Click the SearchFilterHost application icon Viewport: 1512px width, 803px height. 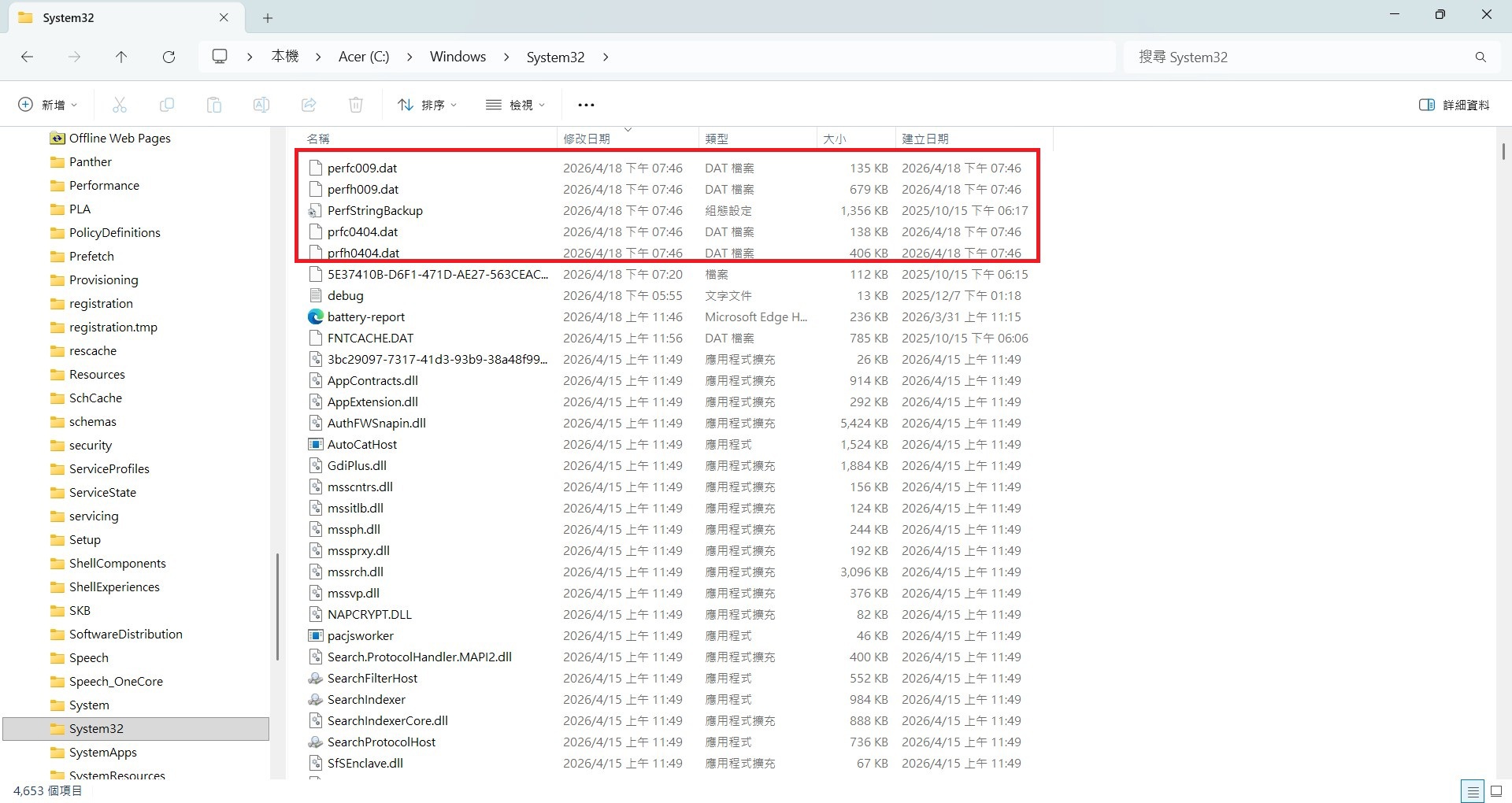click(x=316, y=678)
